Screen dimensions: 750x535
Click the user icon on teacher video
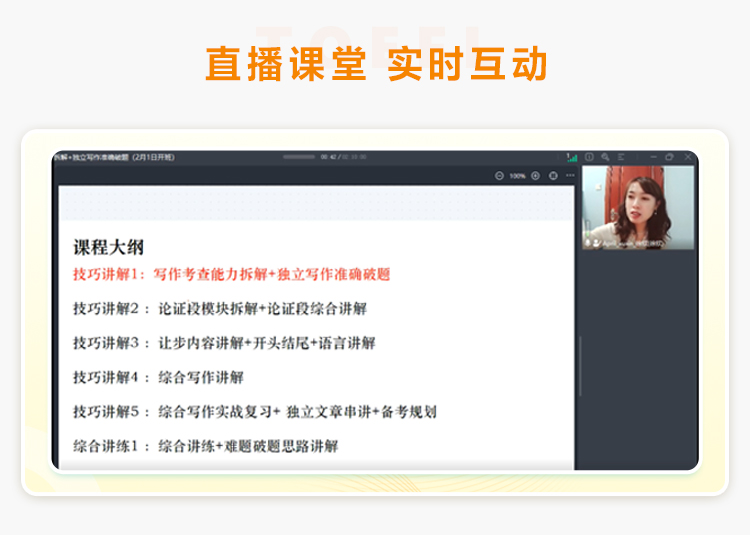click(x=597, y=243)
